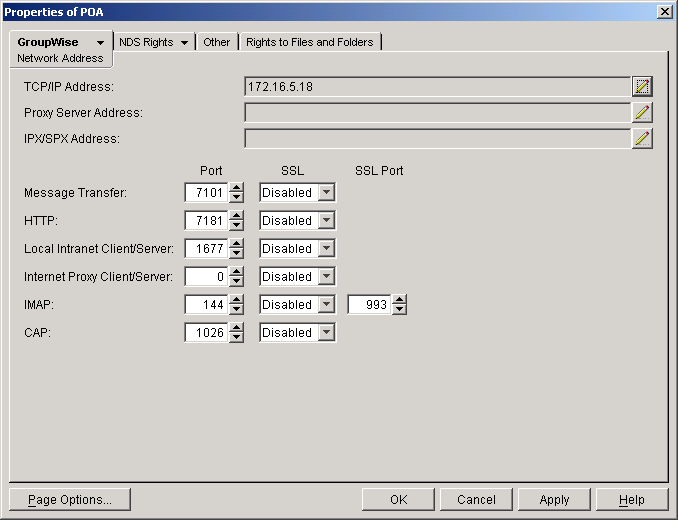Click Message Transfer port field 7101
The height and width of the screenshot is (520, 678).
point(206,192)
